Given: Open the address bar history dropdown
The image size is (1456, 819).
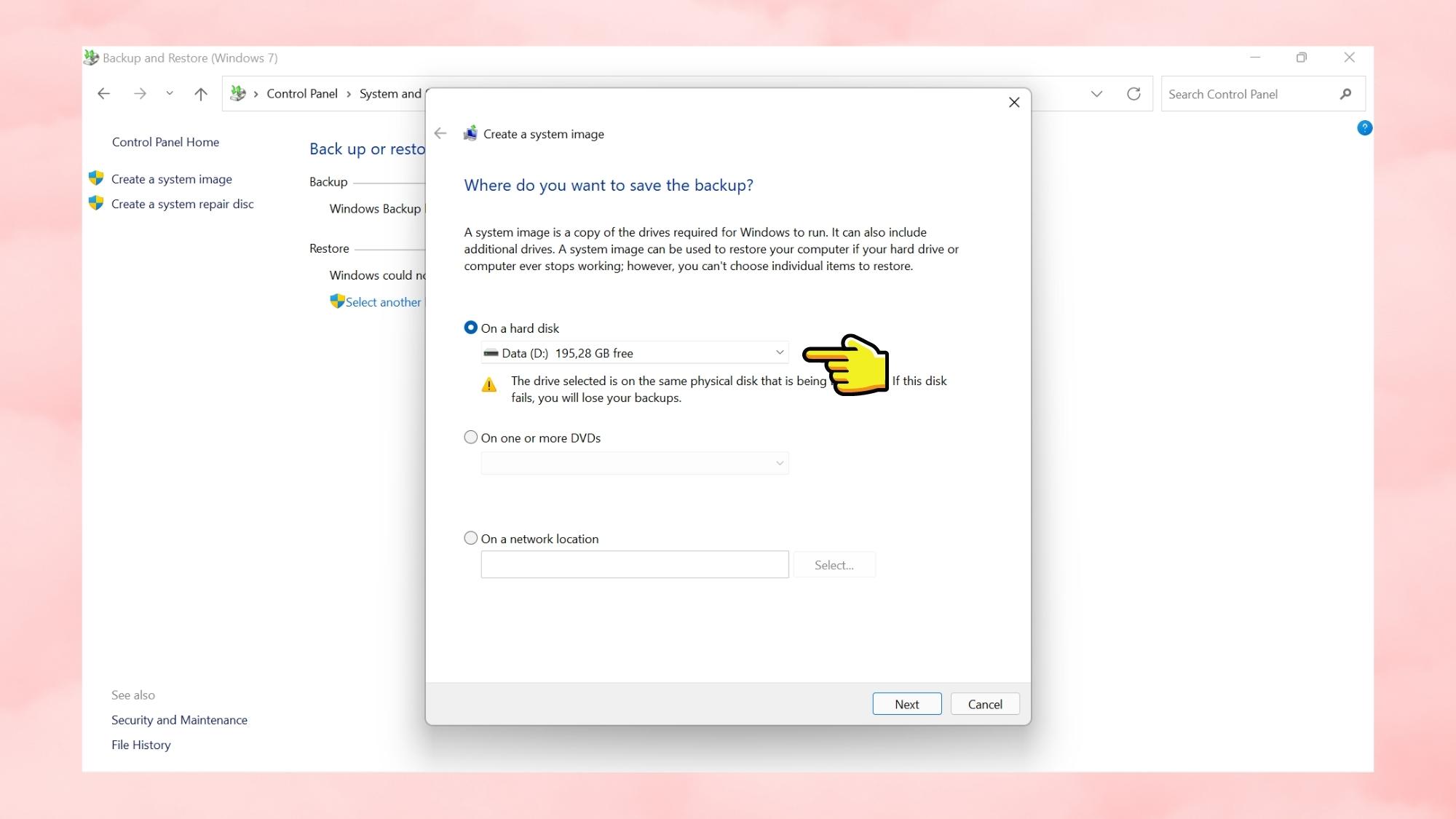Looking at the screenshot, I should click(x=1096, y=94).
